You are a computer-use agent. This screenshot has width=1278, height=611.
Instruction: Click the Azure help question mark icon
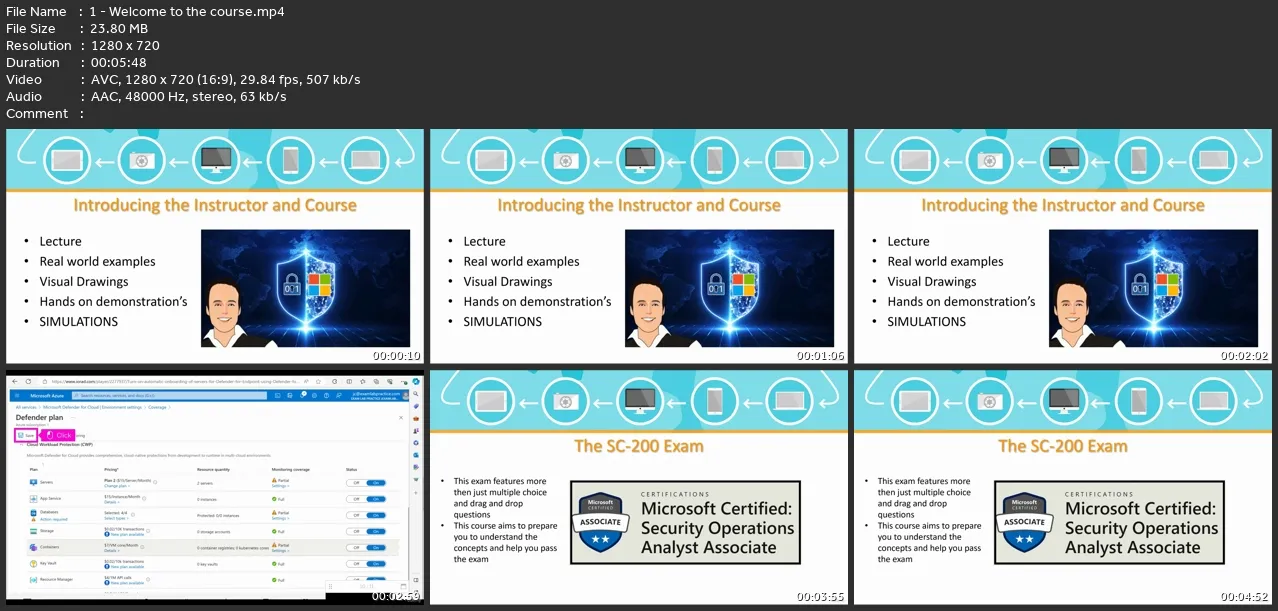pyautogui.click(x=326, y=395)
